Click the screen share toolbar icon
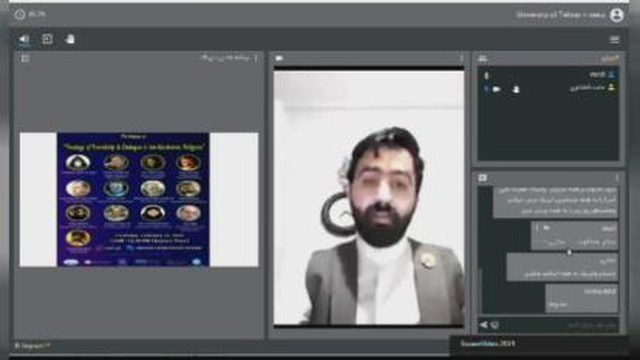The height and width of the screenshot is (360, 640). (x=47, y=39)
